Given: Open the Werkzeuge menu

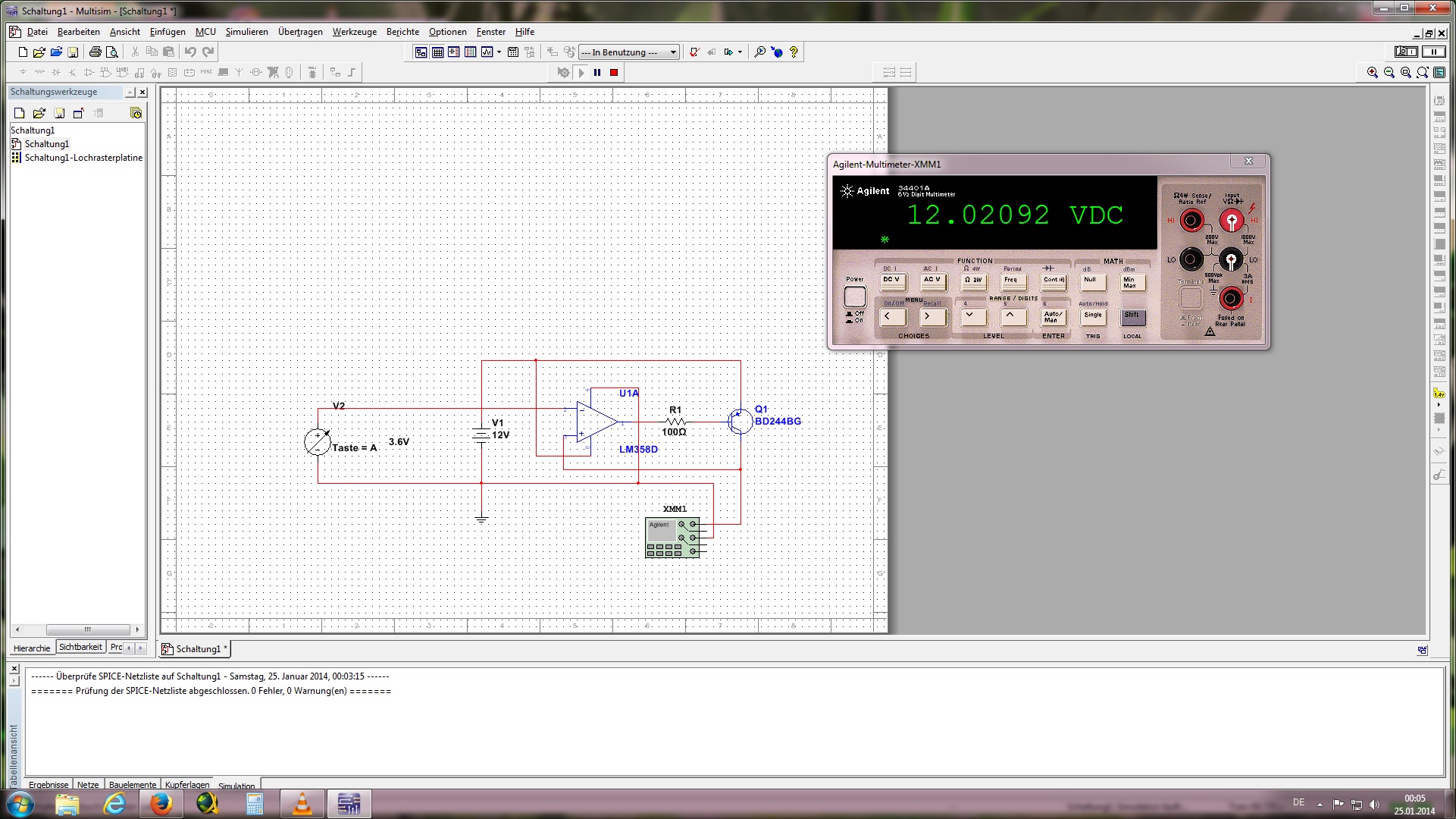Looking at the screenshot, I should [x=354, y=32].
